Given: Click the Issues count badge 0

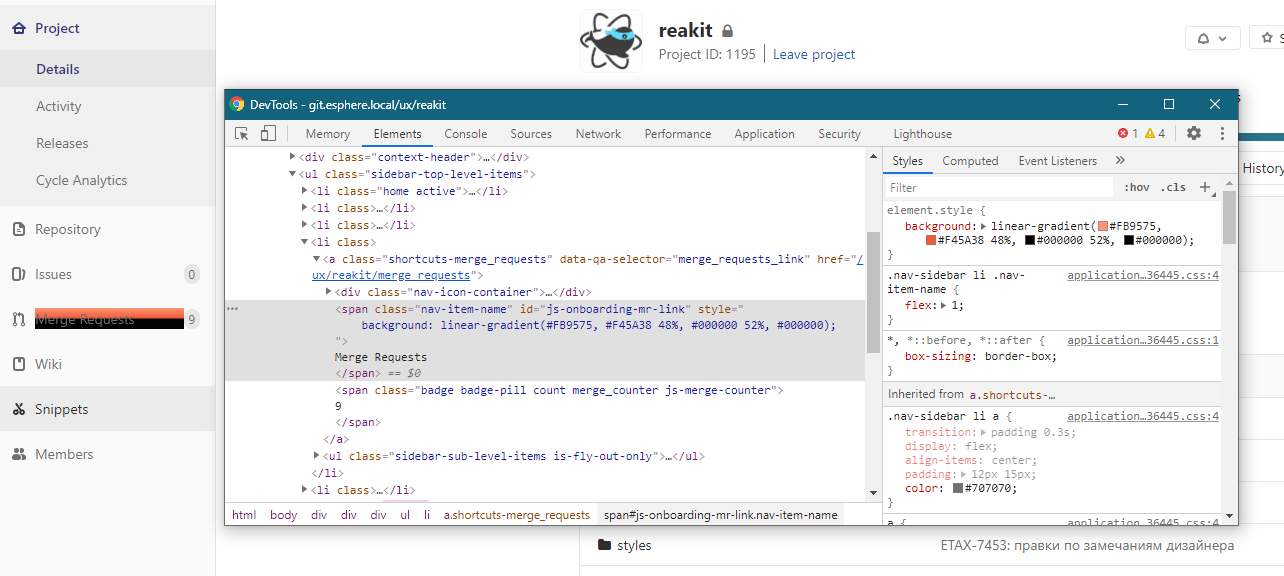Looking at the screenshot, I should click(192, 274).
